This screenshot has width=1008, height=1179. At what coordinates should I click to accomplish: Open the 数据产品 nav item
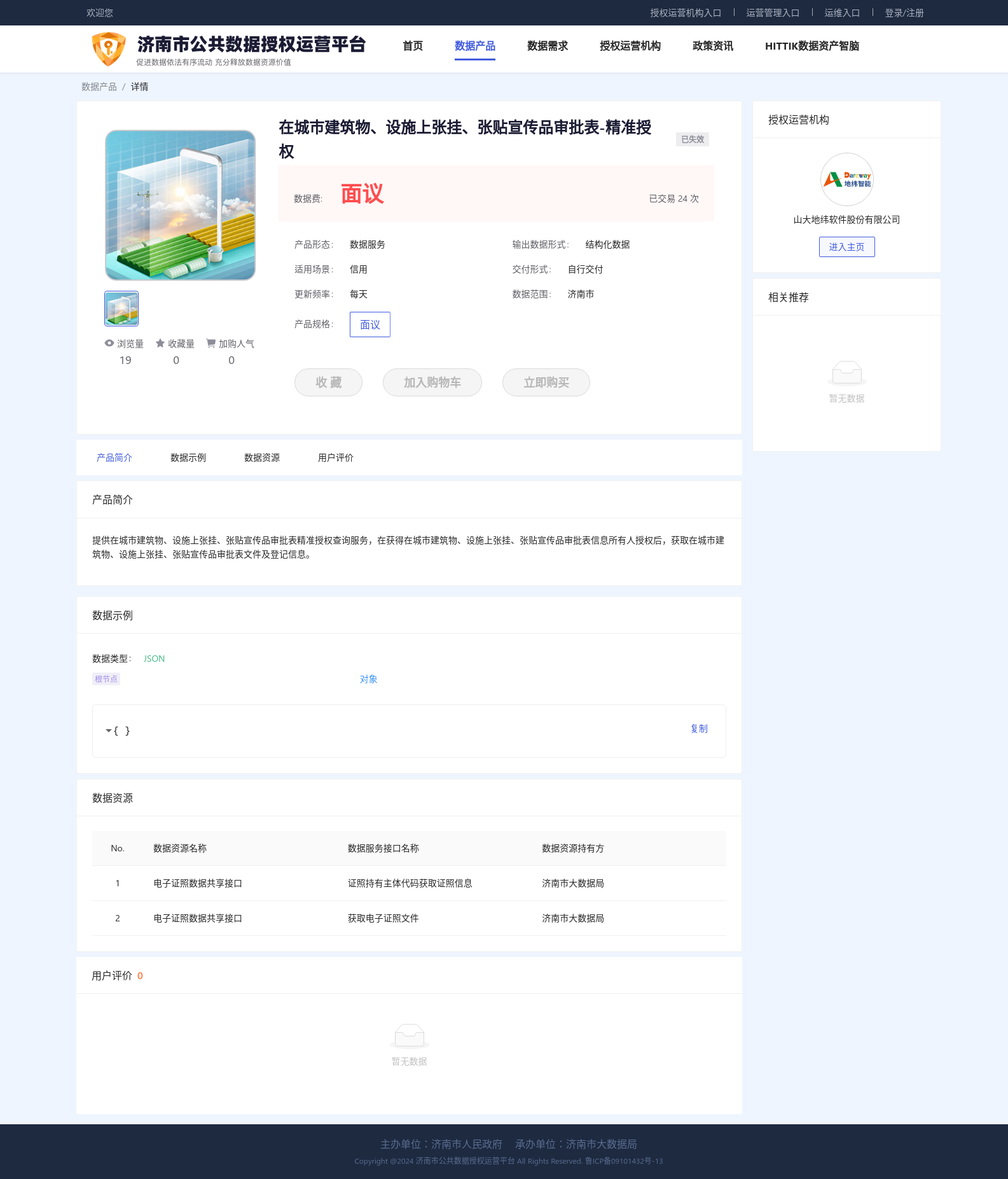click(x=475, y=46)
